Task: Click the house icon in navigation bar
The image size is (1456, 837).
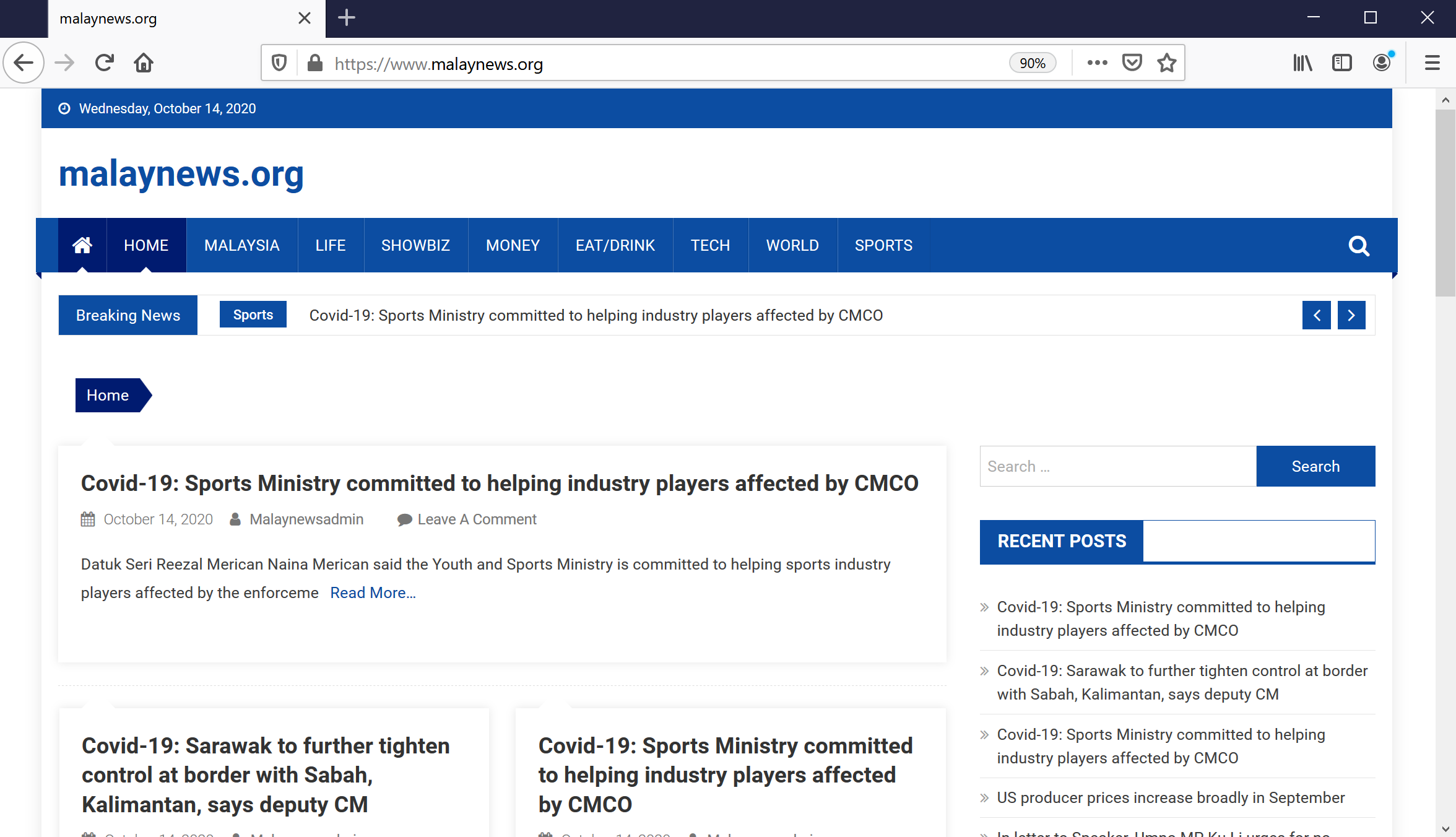Action: pos(82,245)
